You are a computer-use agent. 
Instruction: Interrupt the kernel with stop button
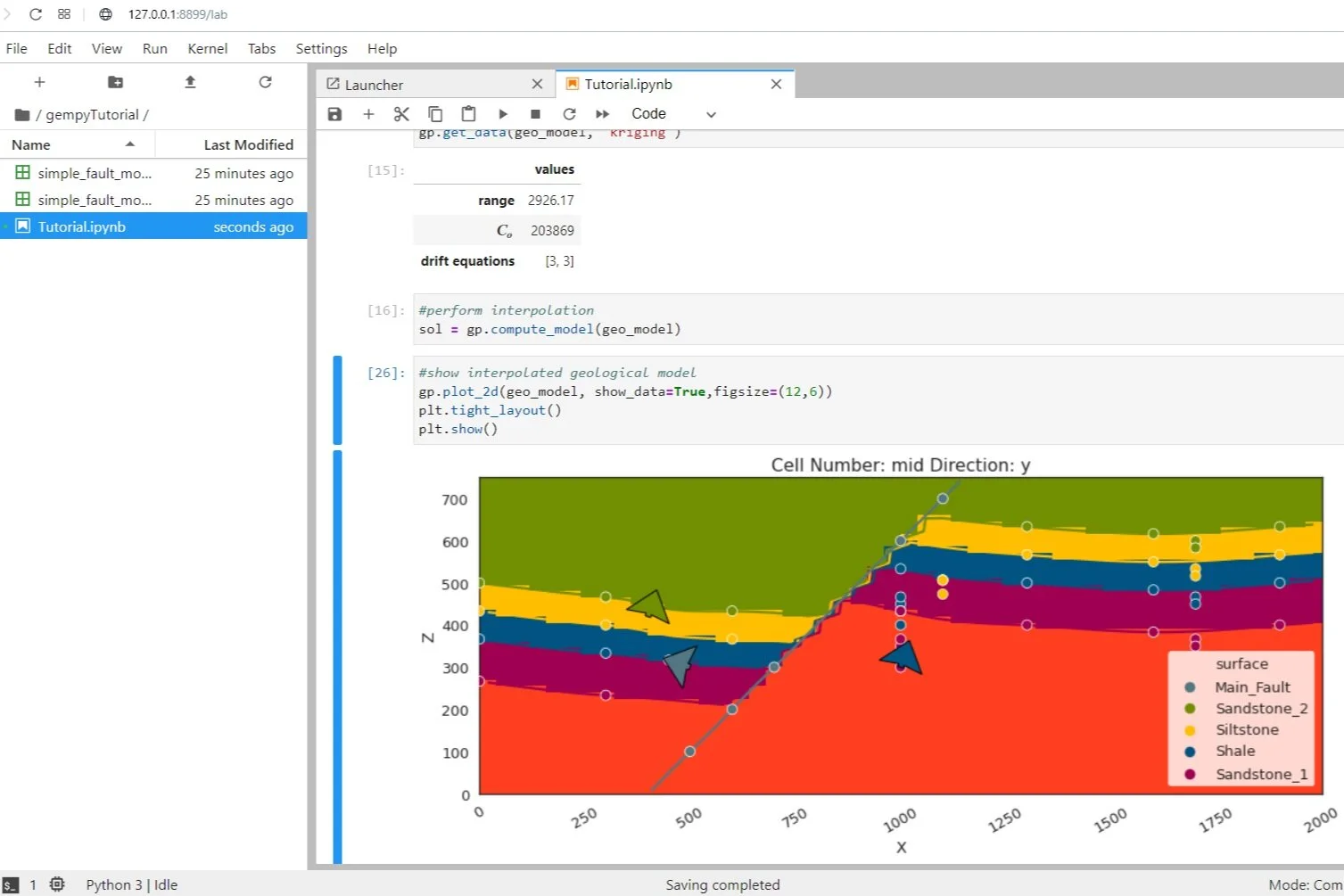coord(536,113)
